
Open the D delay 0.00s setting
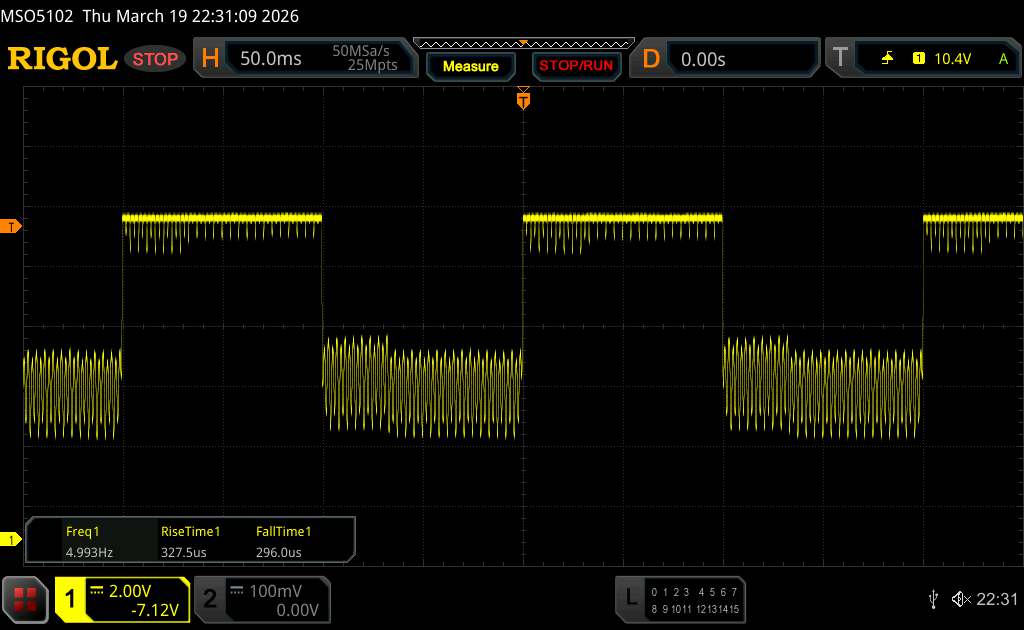point(703,59)
